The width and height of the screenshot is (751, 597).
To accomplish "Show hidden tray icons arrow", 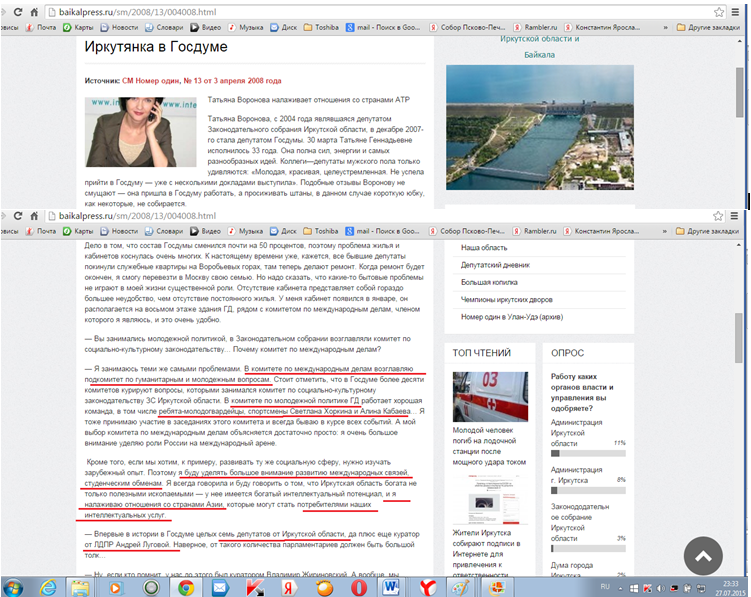I will click(x=620, y=588).
